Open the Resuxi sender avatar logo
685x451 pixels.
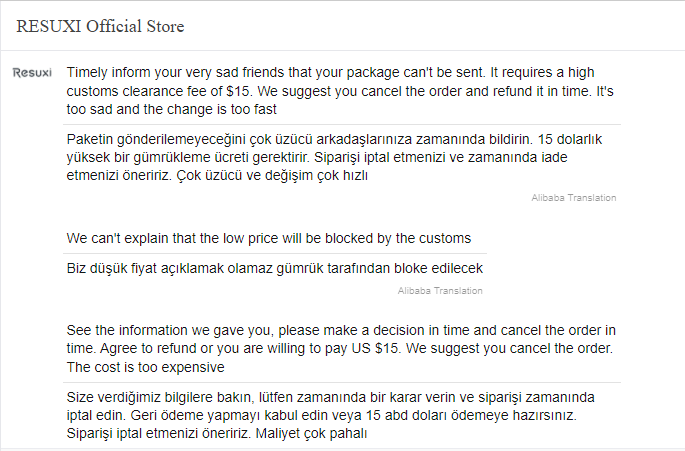(32, 73)
